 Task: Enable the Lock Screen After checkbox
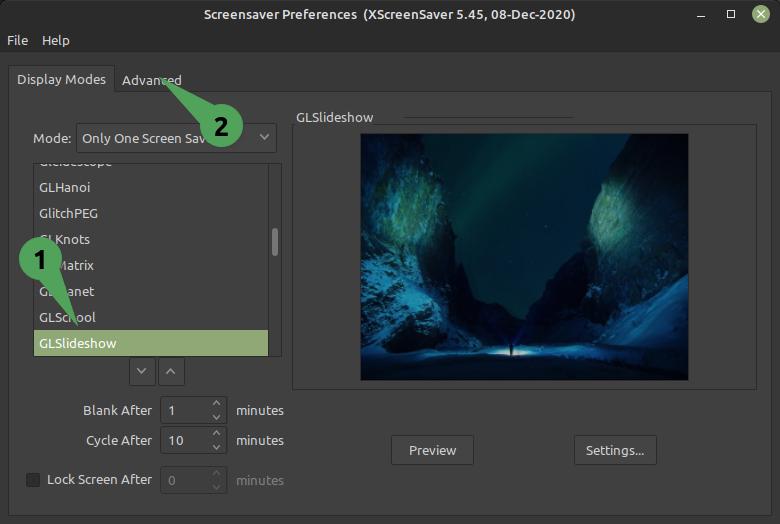33,480
